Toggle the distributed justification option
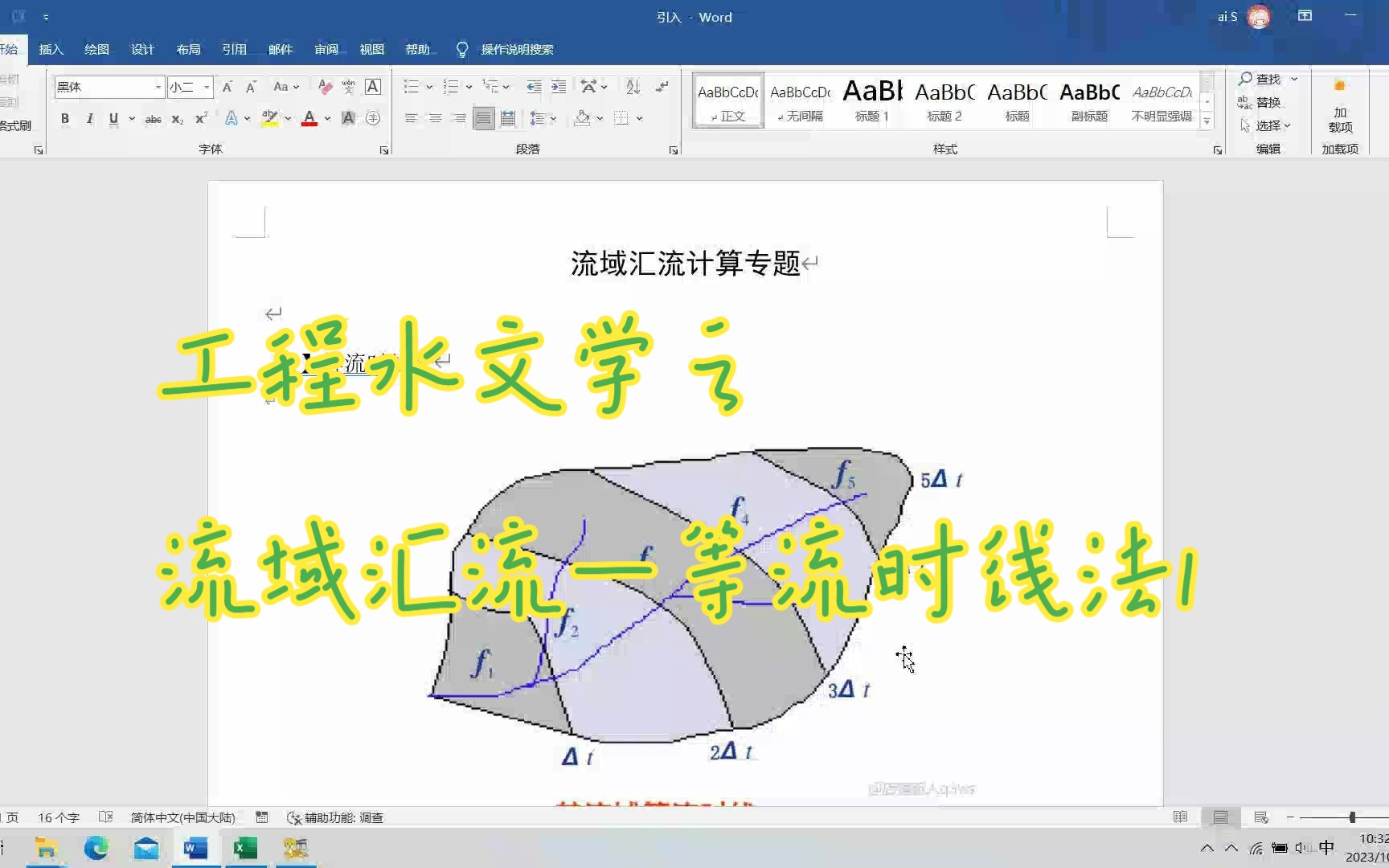 click(x=507, y=119)
